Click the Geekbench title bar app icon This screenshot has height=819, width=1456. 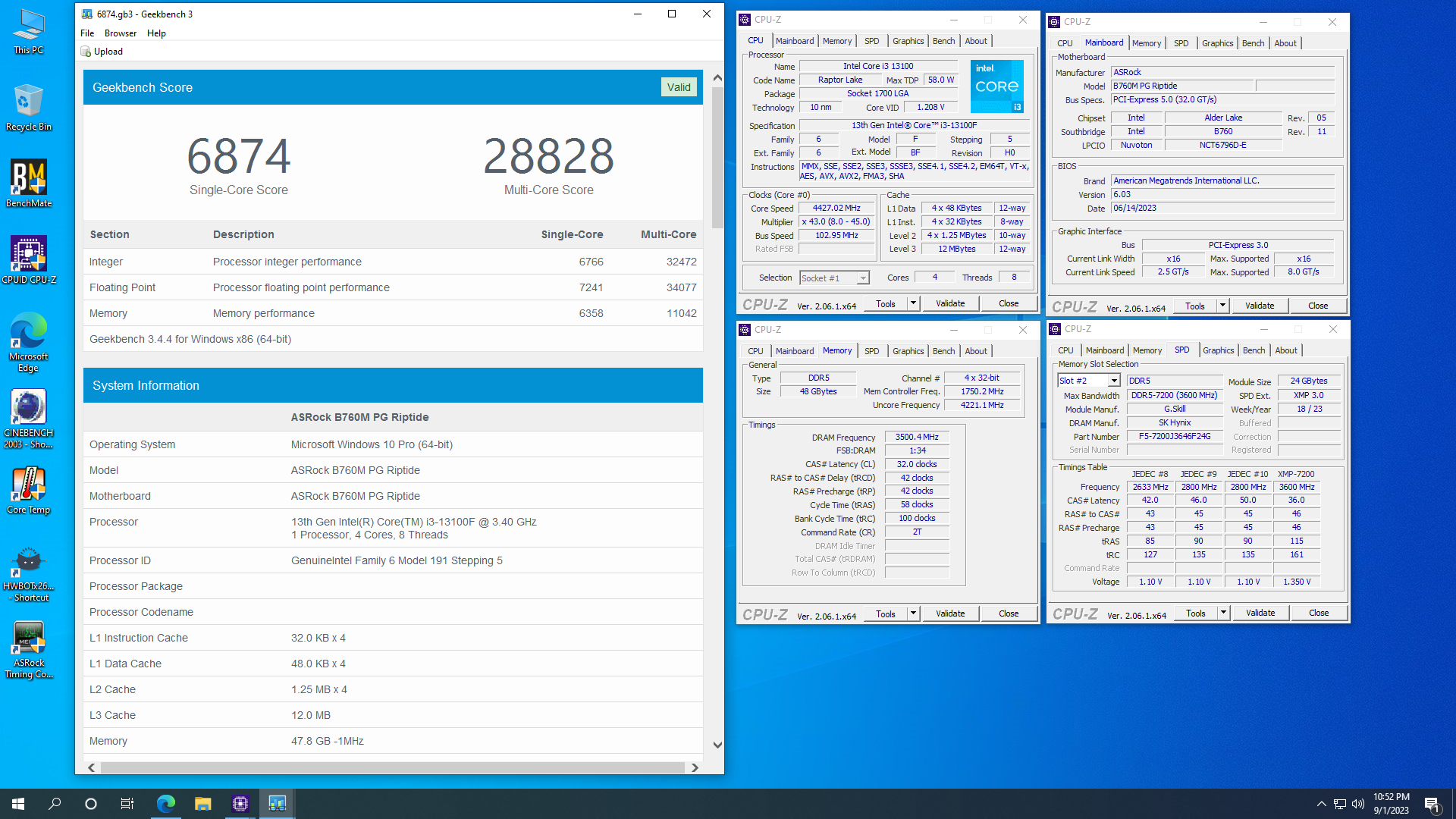(87, 14)
